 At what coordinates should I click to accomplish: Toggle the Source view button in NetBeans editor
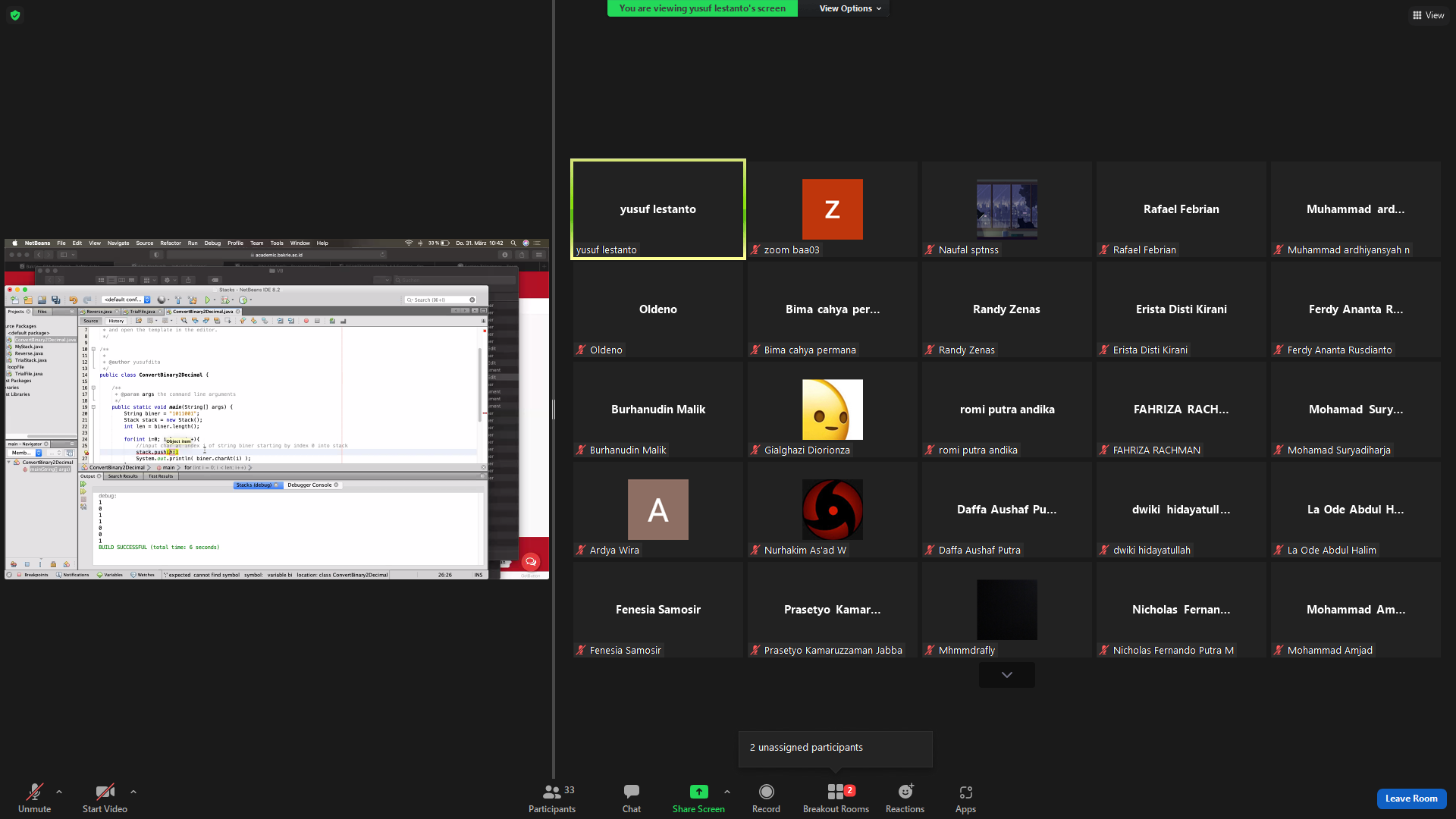[91, 321]
